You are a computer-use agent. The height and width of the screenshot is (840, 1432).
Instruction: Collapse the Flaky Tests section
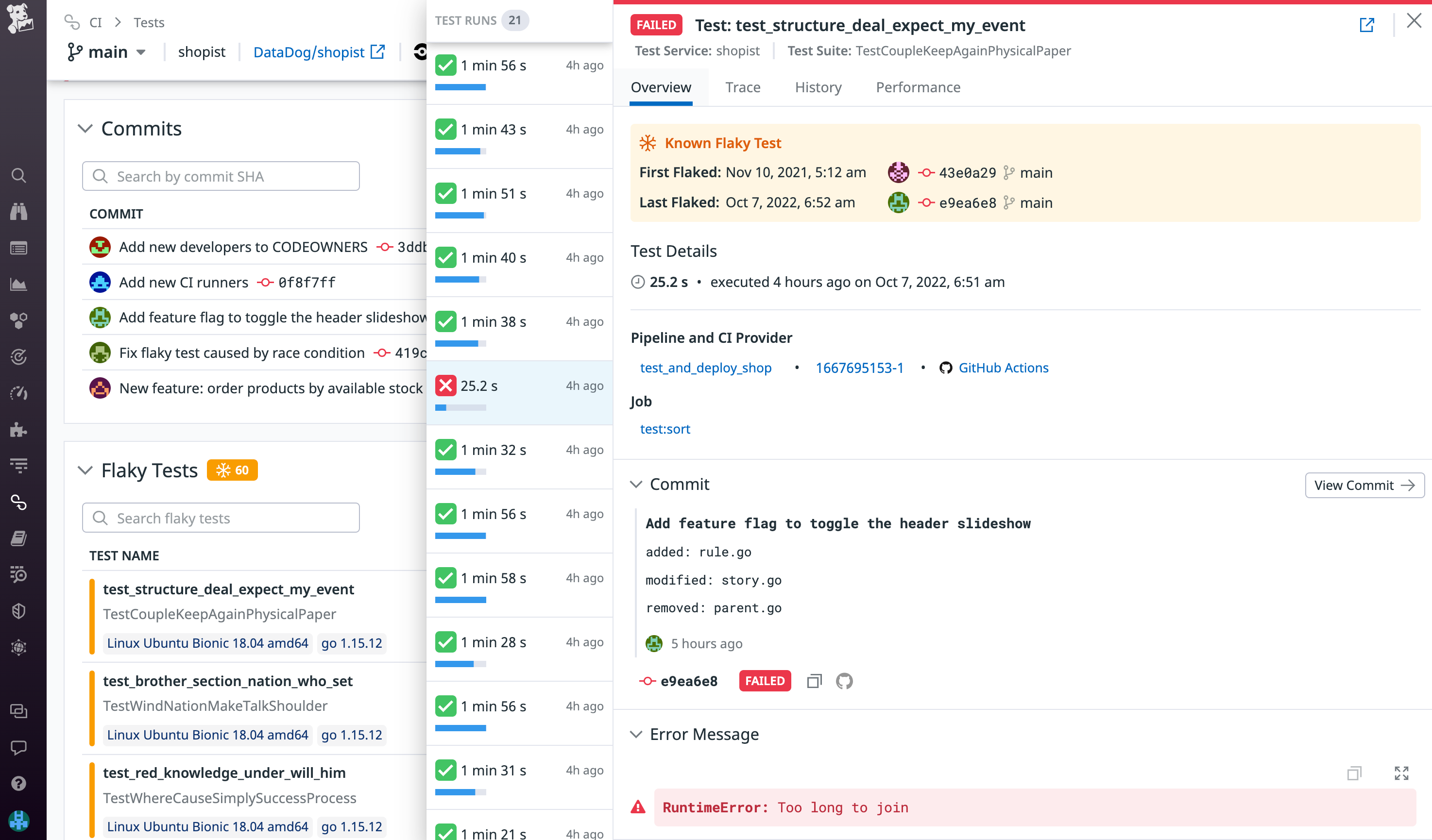(x=85, y=471)
